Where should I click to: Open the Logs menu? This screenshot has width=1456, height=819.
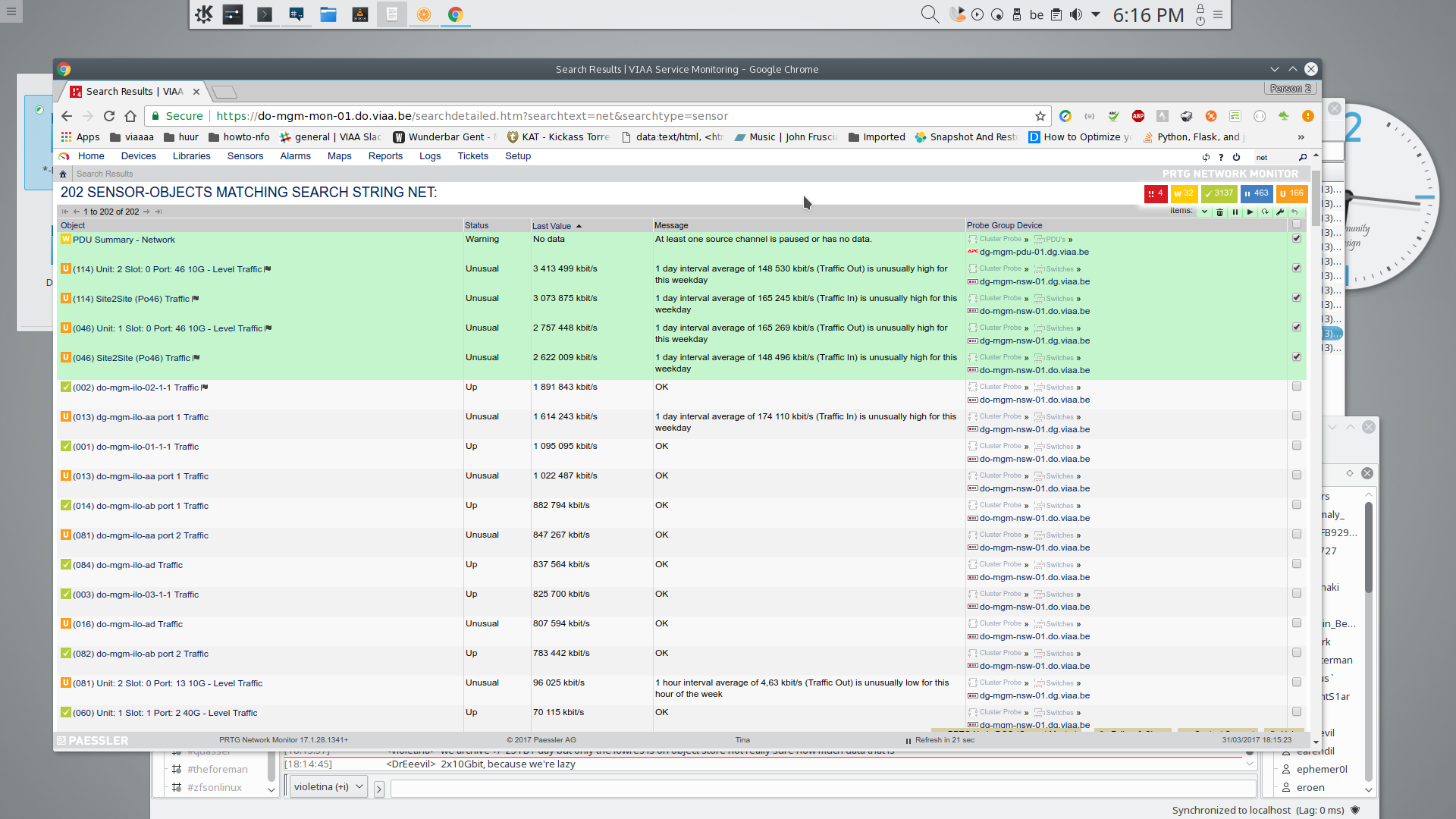[430, 156]
